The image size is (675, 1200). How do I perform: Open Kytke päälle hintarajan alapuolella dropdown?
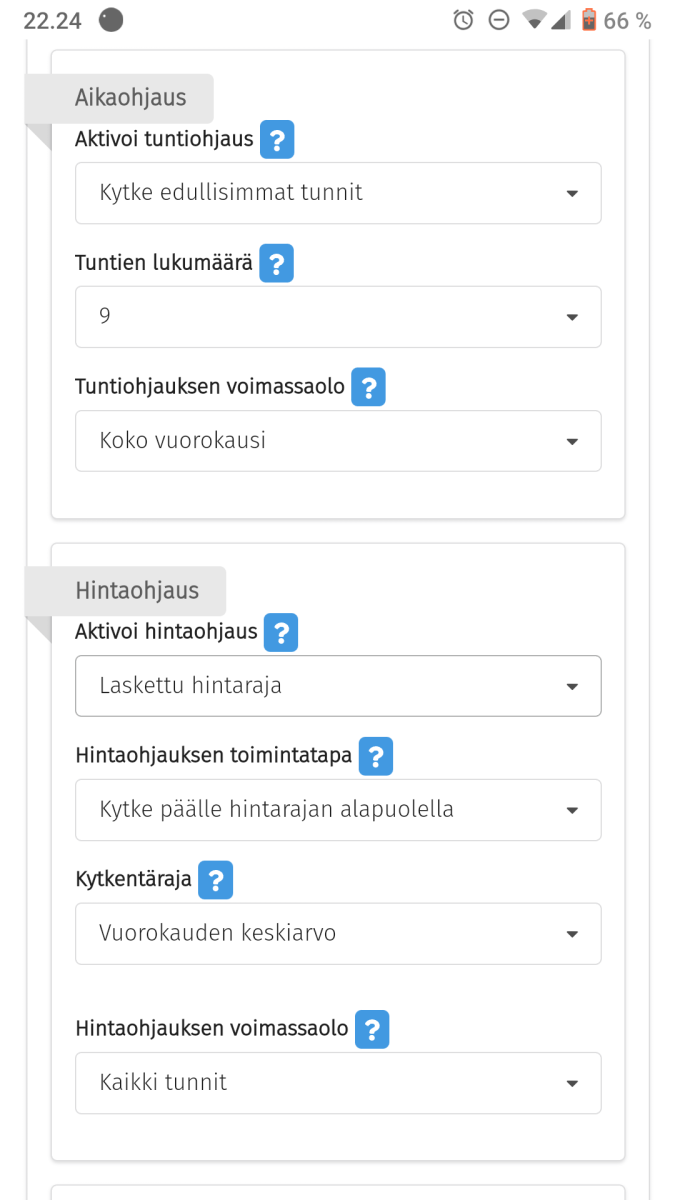(338, 810)
